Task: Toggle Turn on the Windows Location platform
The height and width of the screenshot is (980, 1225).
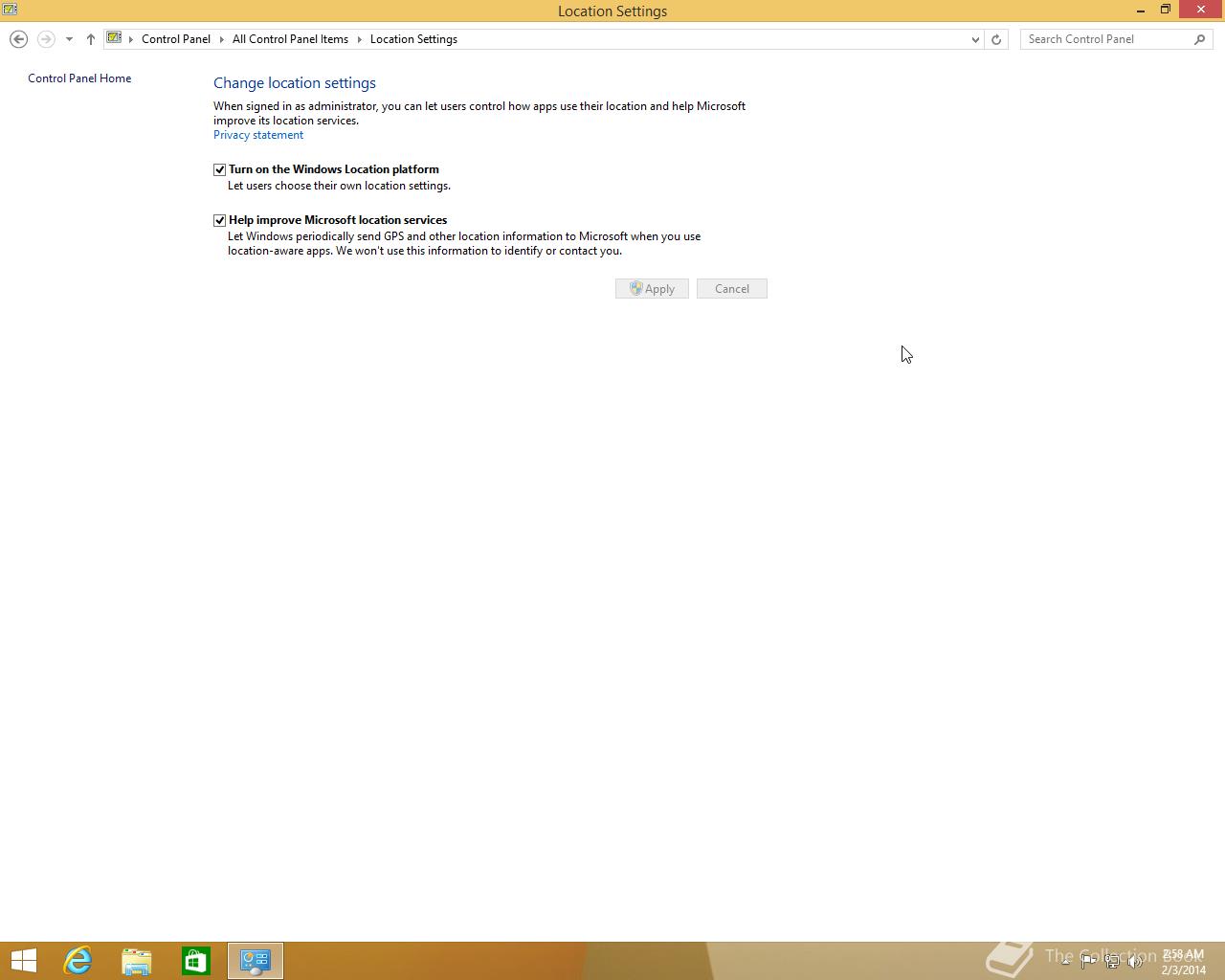Action: pos(219,169)
